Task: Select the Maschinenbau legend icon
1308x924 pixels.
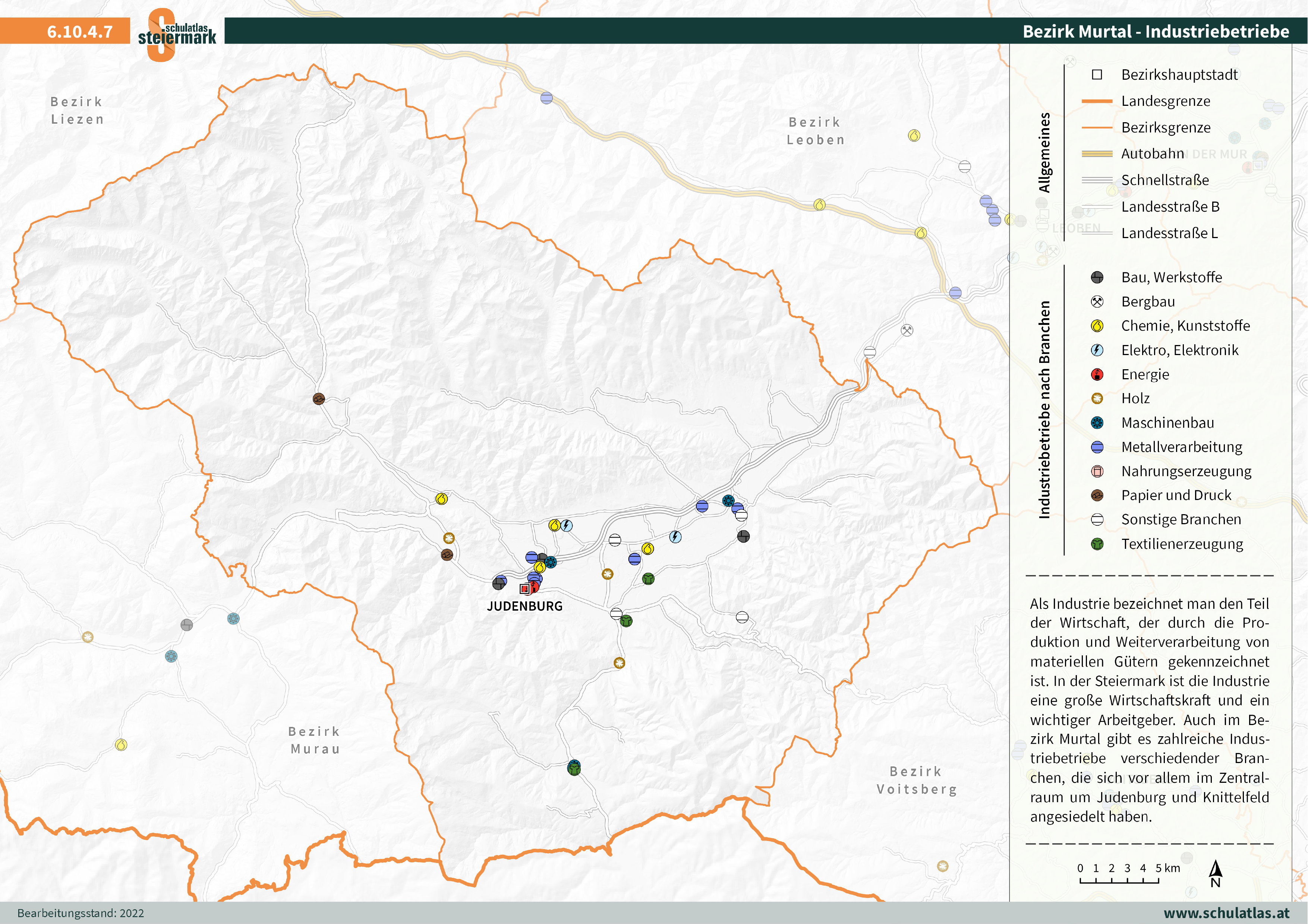Action: [x=1097, y=423]
